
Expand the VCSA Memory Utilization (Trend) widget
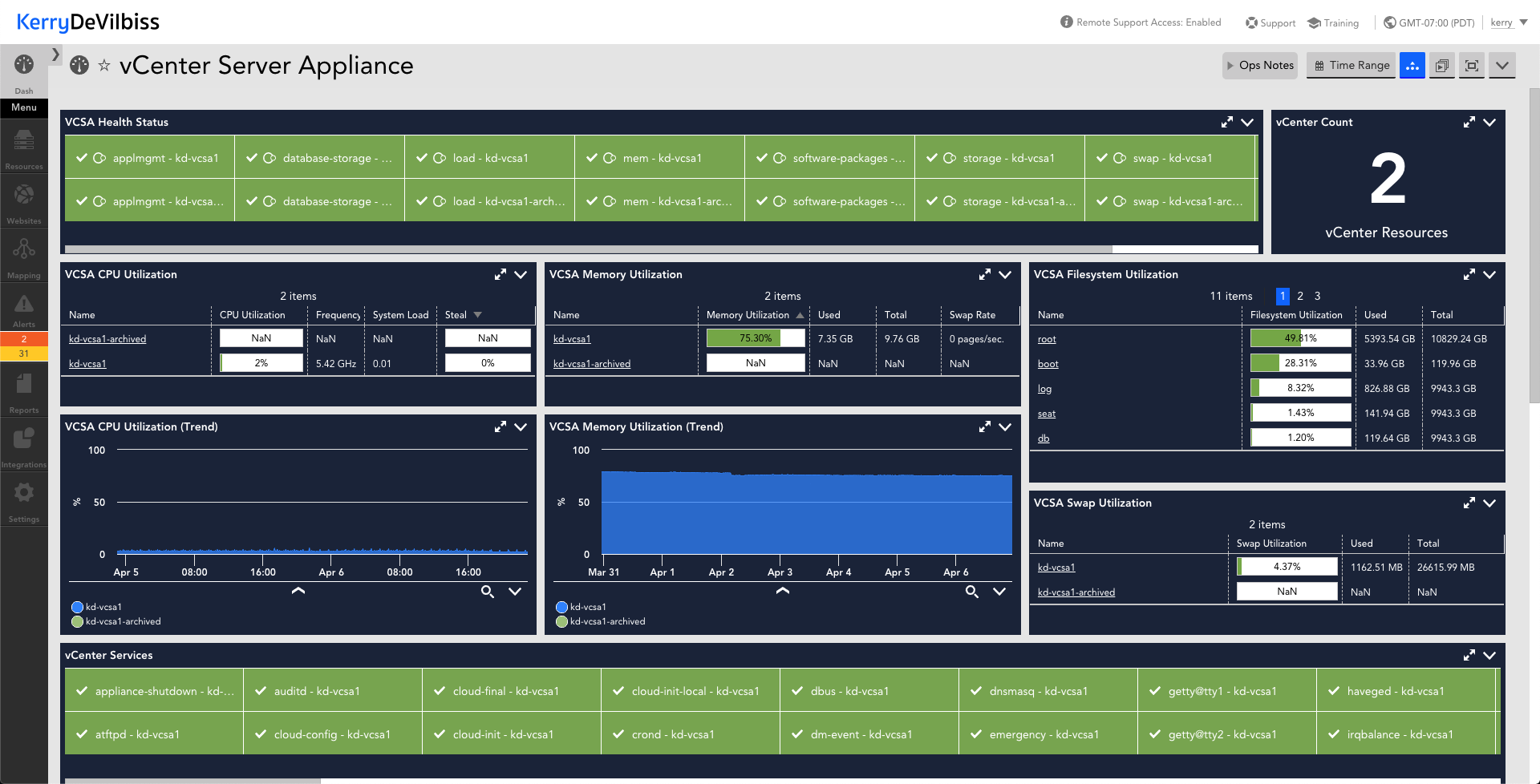tap(985, 426)
